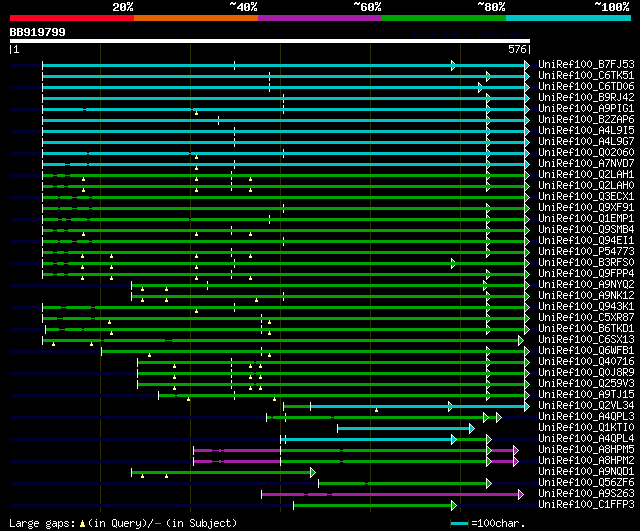640x531 pixels.
Task: Click the cyan =100char scale bar
Action: 460,524
